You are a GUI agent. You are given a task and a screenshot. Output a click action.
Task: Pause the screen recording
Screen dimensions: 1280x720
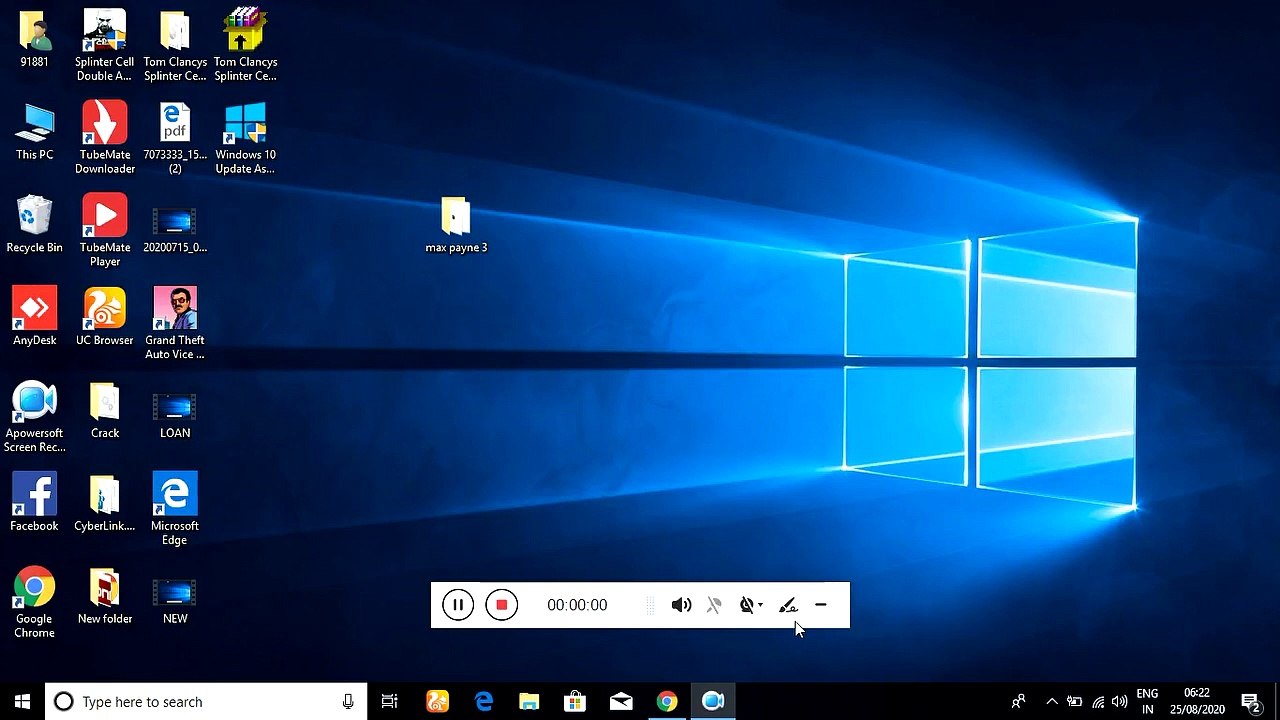(x=458, y=605)
